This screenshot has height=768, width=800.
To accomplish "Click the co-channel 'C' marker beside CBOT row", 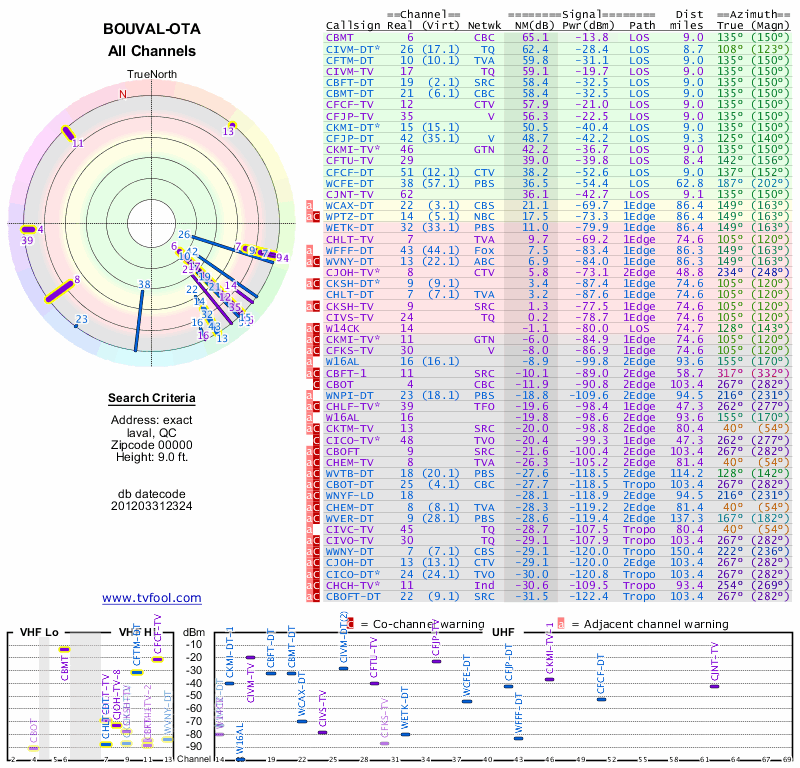I will coord(316,385).
